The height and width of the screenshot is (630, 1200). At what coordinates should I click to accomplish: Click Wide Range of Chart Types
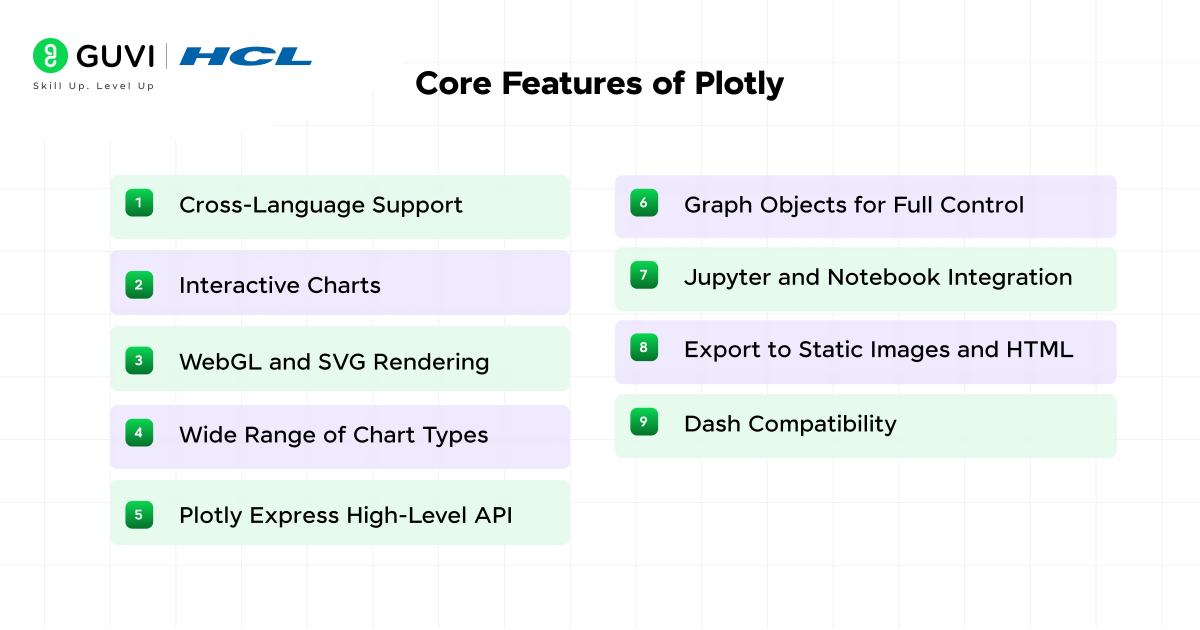coord(333,435)
